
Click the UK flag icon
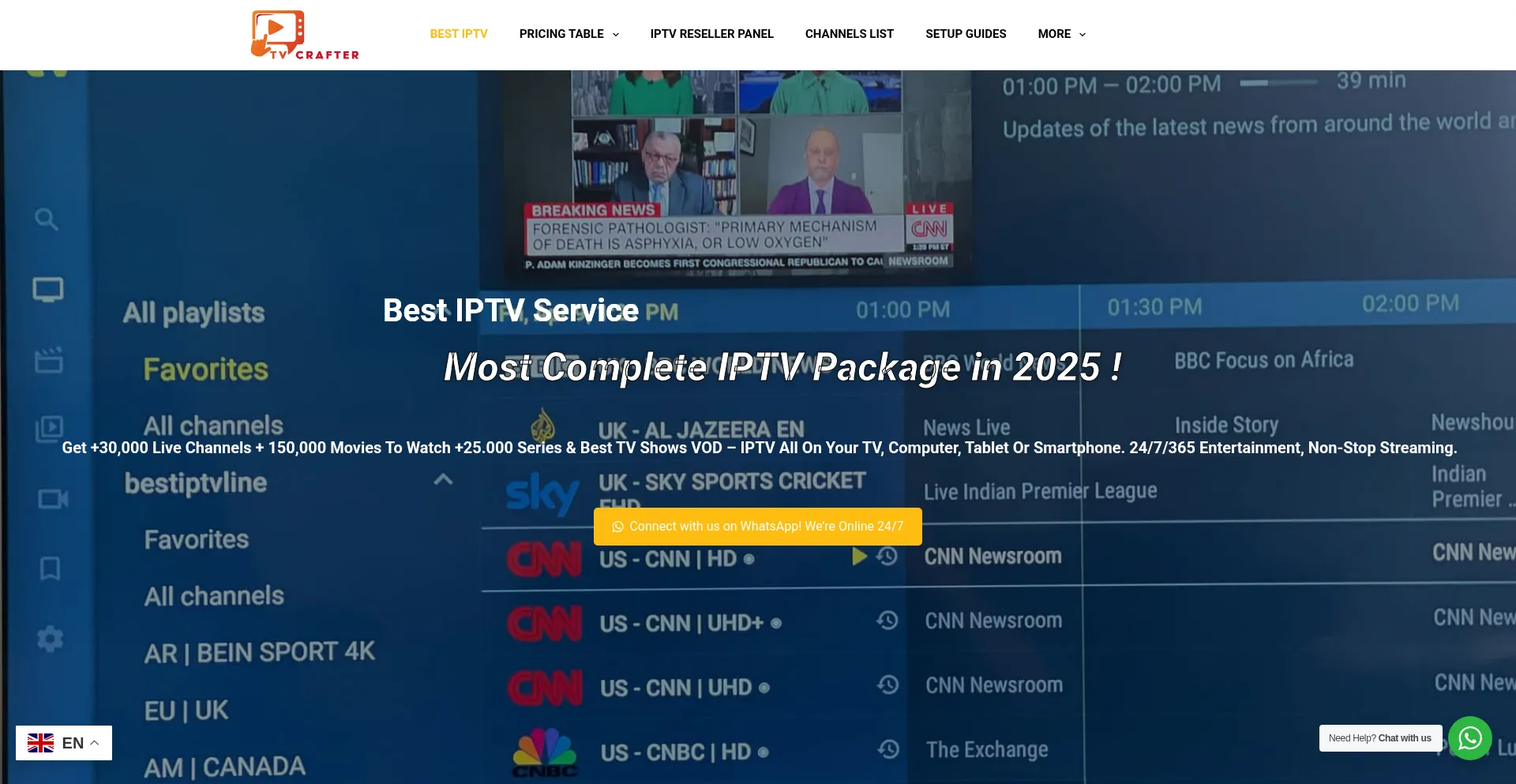(x=40, y=743)
